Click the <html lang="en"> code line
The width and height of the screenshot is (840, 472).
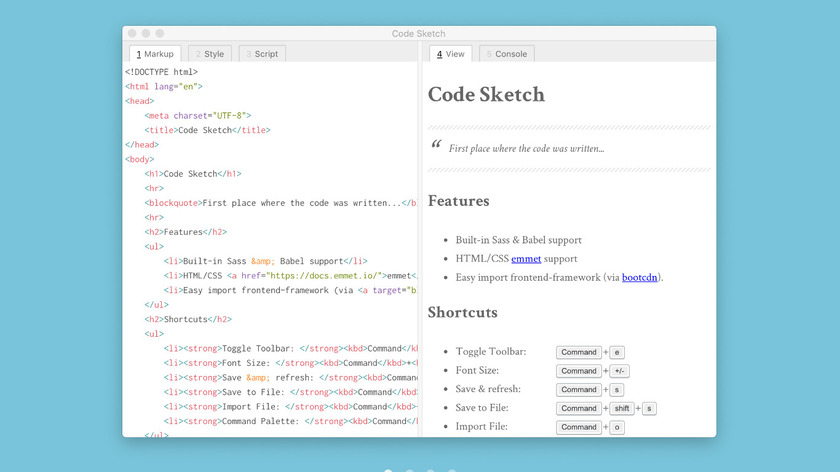tap(164, 86)
